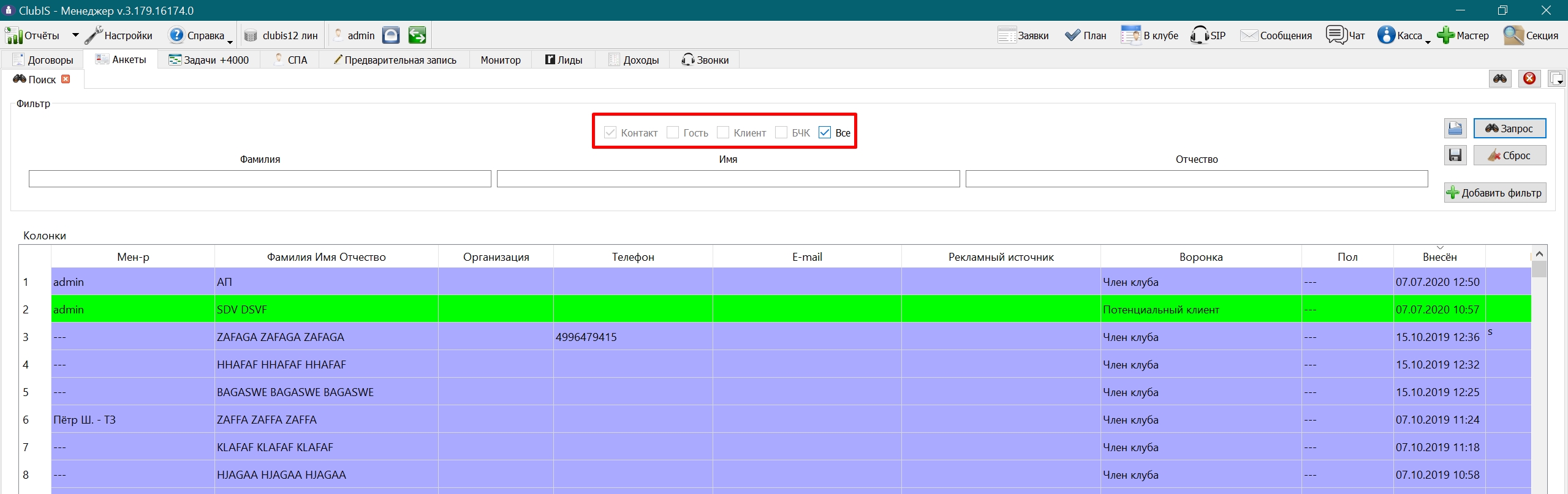Enable the Гость checkbox
This screenshot has height=494, width=1568.
(x=673, y=132)
